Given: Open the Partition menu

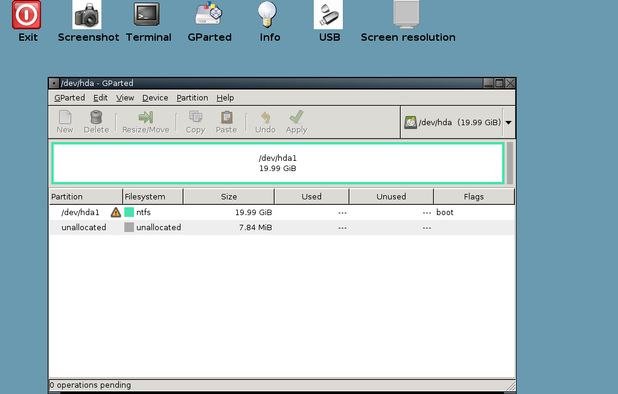Looking at the screenshot, I should (192, 98).
